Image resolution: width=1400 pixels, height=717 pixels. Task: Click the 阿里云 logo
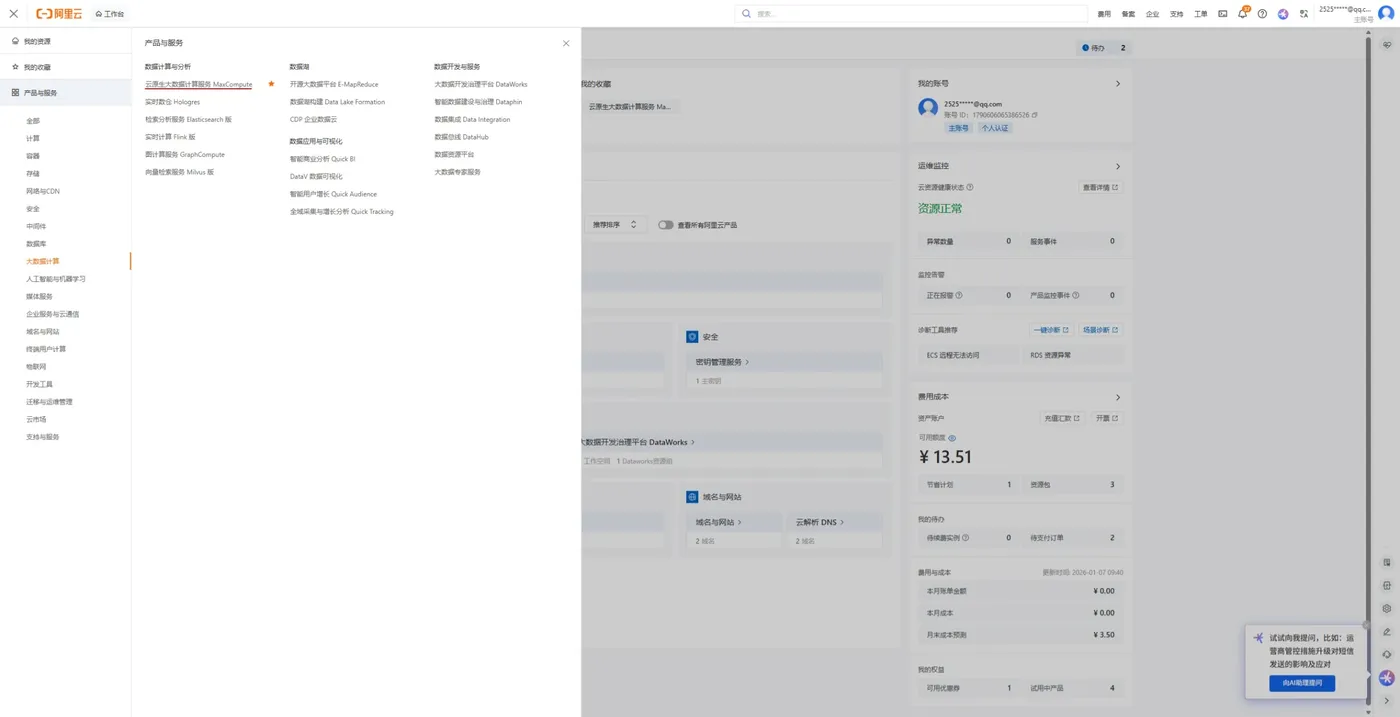click(x=59, y=14)
